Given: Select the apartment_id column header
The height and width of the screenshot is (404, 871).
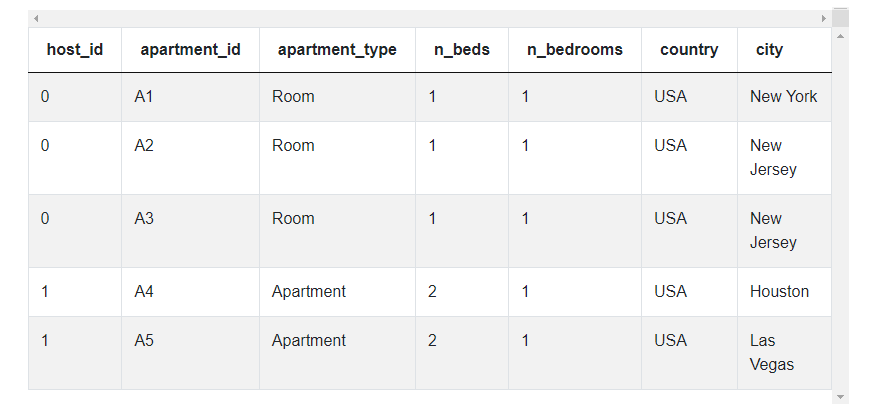Looking at the screenshot, I should pyautogui.click(x=190, y=50).
